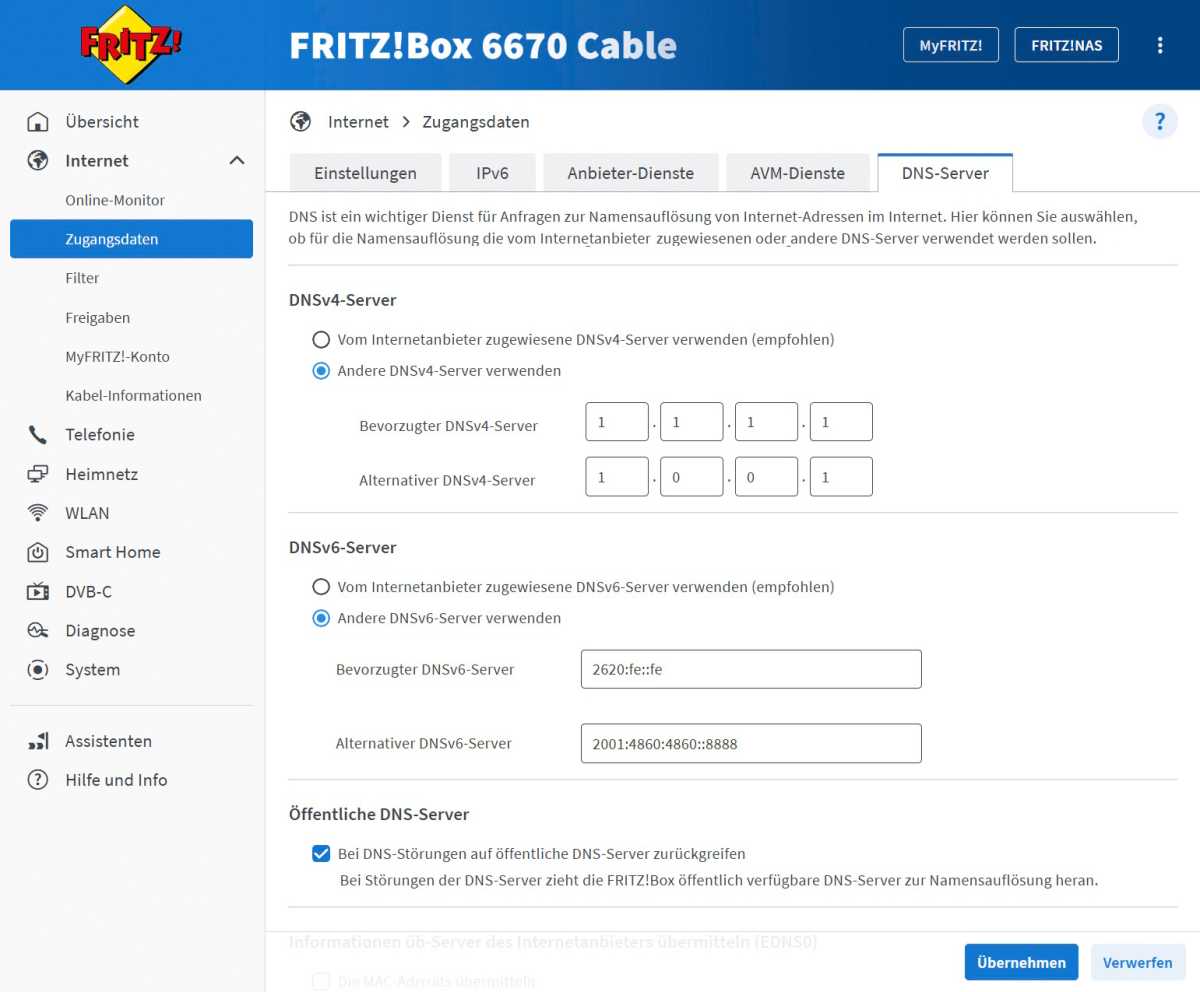Click the Telefonie phone icon
The width and height of the screenshot is (1200, 992).
(x=38, y=435)
